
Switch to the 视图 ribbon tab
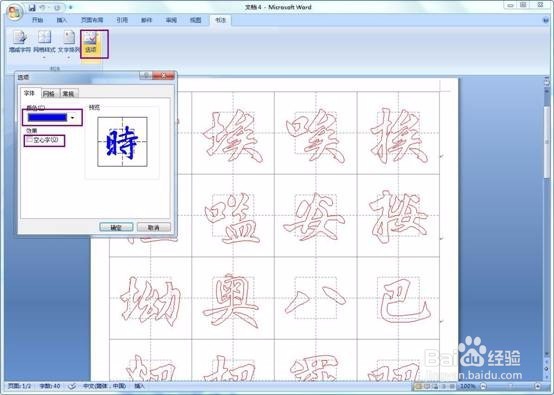[196, 20]
